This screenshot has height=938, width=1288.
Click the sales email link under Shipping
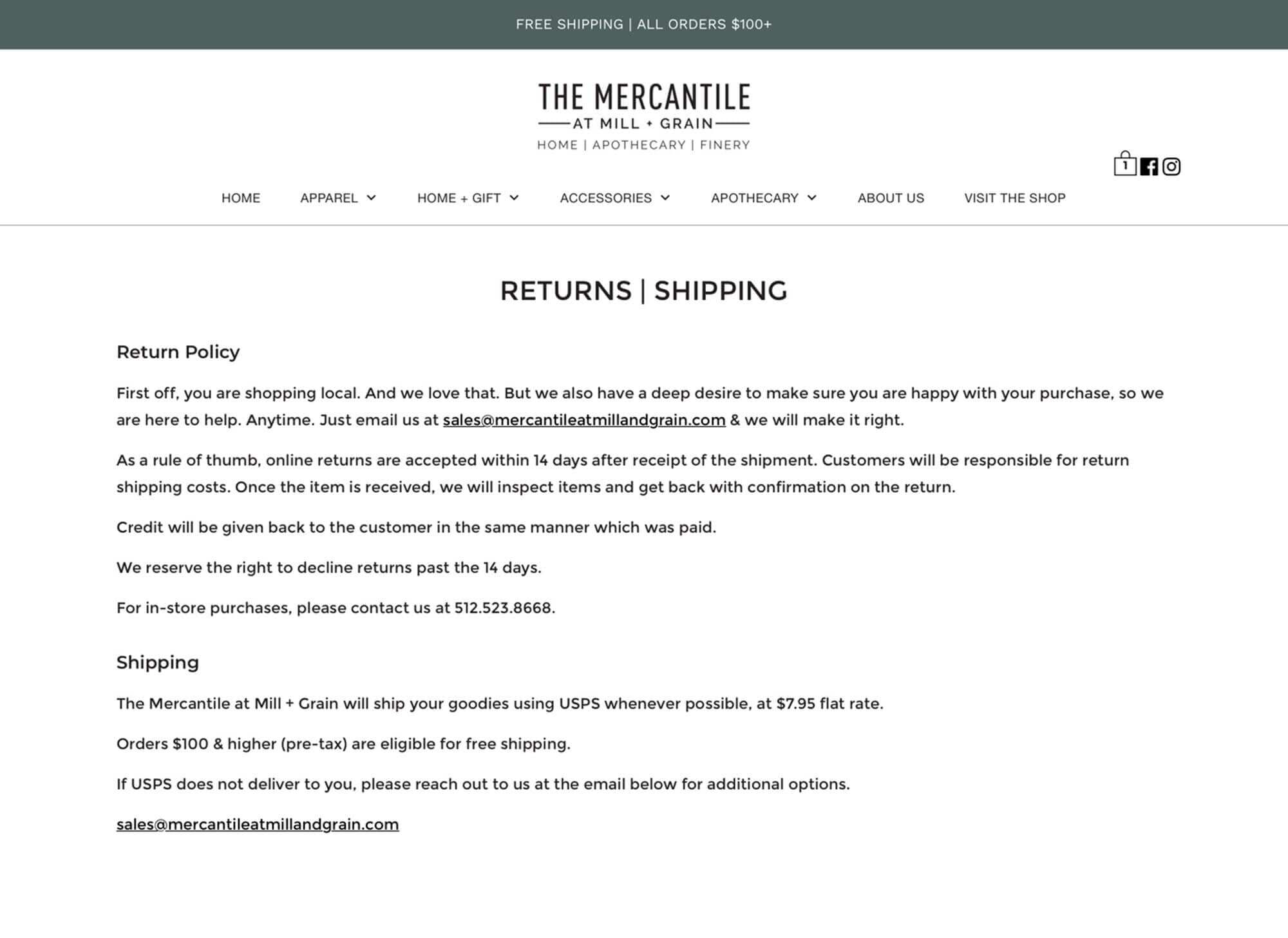point(258,825)
